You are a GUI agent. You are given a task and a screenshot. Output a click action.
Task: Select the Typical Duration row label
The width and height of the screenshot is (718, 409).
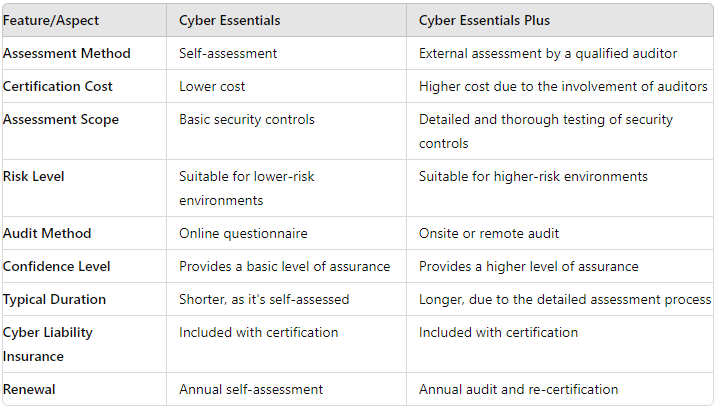[x=54, y=299]
